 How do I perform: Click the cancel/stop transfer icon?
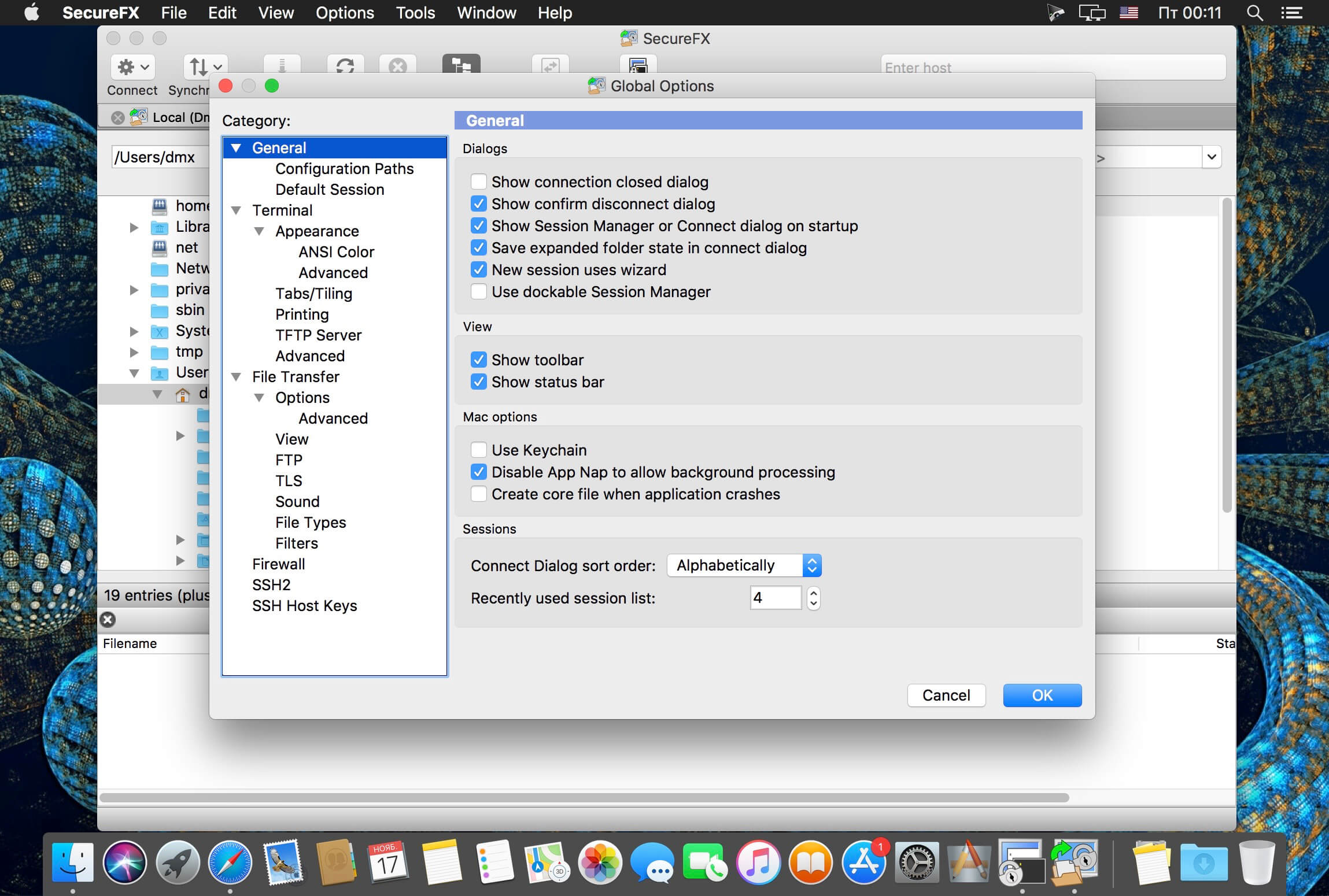(x=397, y=66)
